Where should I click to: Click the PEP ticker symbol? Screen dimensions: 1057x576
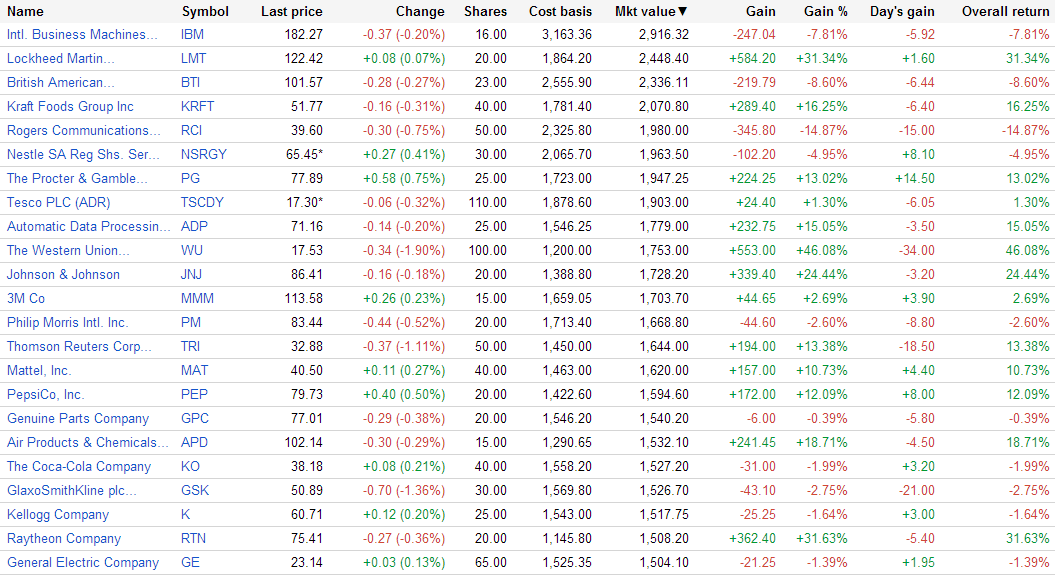(194, 395)
